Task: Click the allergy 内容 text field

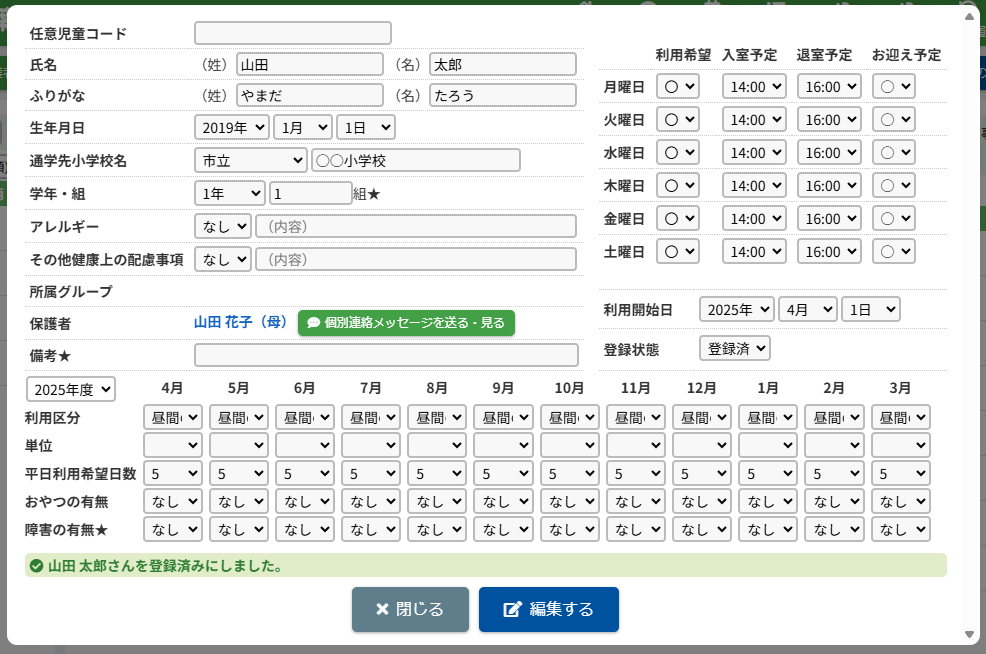Action: [416, 226]
